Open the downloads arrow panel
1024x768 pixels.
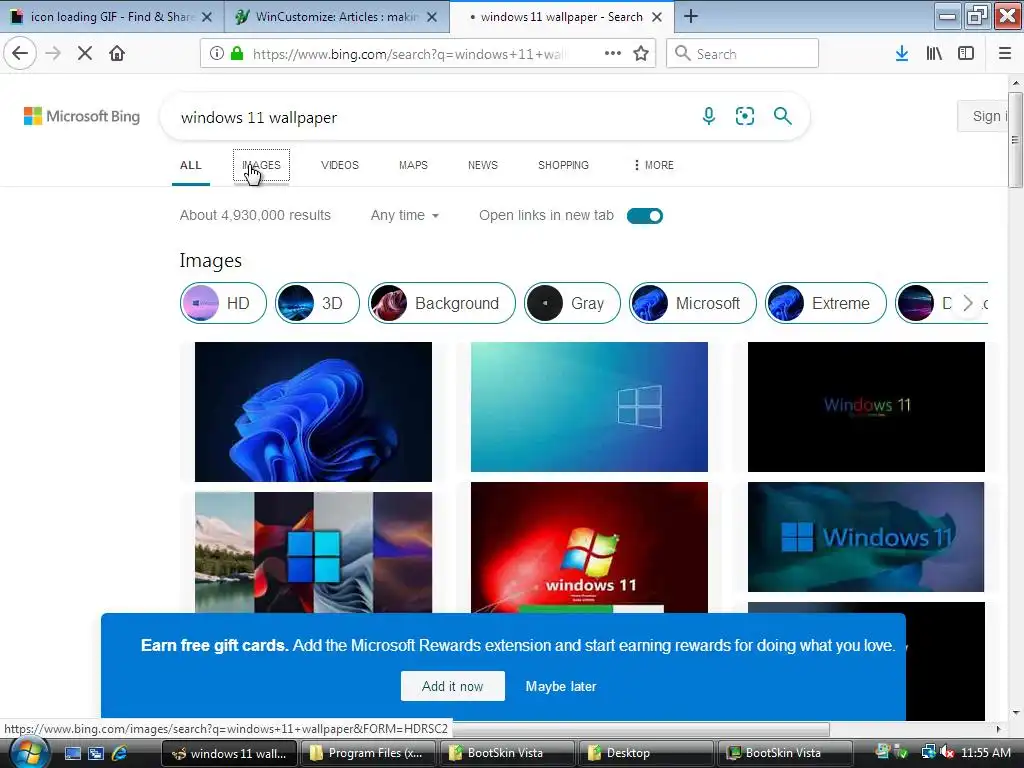pos(902,54)
